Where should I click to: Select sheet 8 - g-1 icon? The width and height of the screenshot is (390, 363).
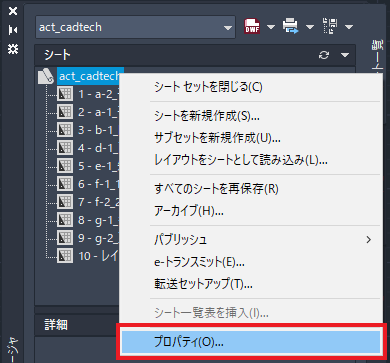pos(65,220)
